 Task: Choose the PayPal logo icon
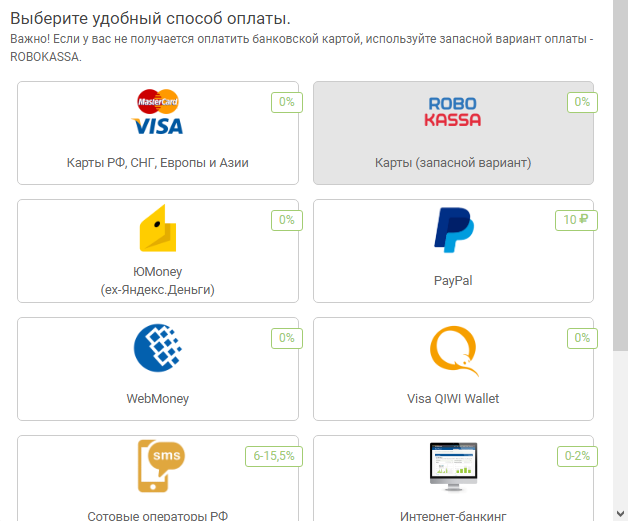[454, 230]
